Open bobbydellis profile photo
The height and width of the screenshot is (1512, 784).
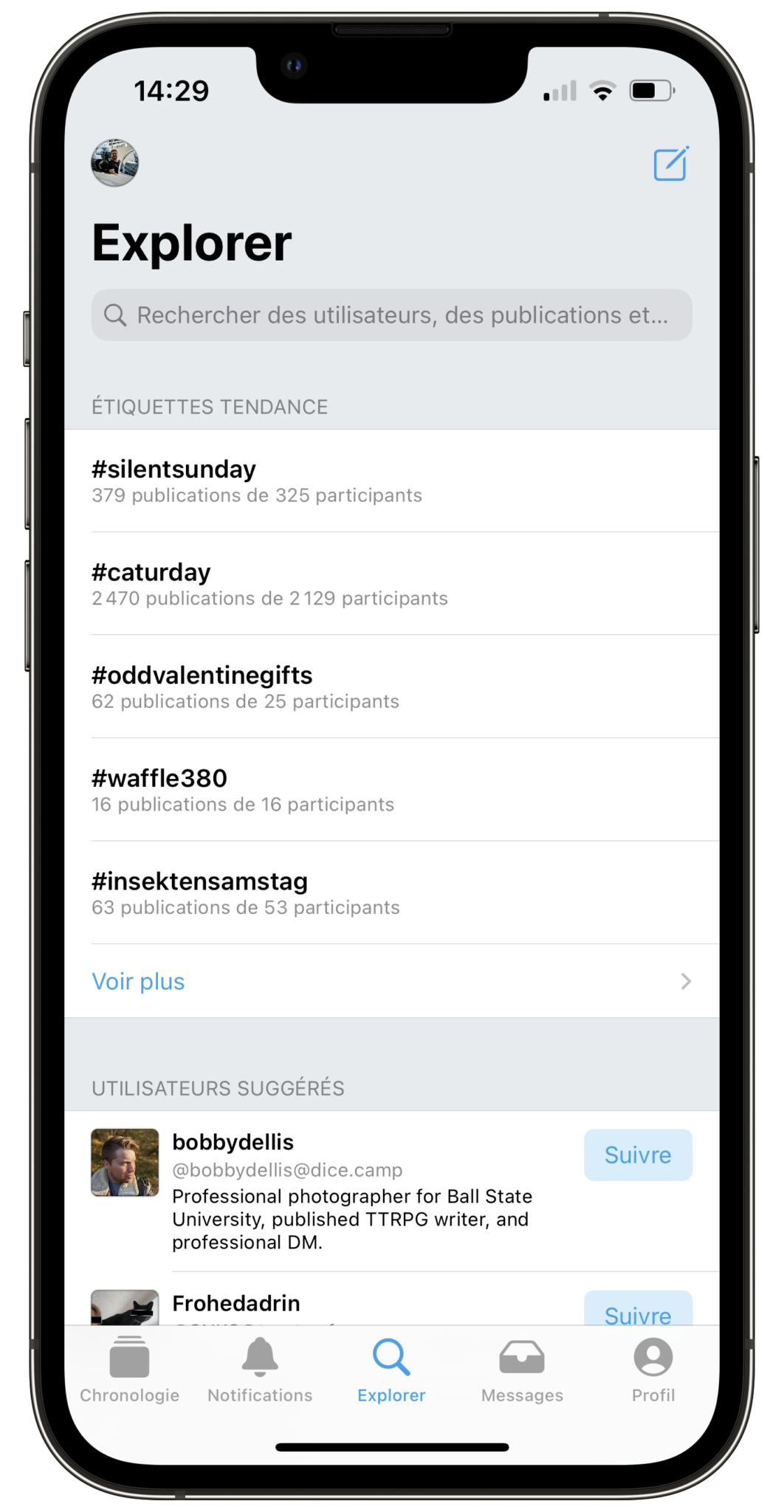click(125, 1162)
